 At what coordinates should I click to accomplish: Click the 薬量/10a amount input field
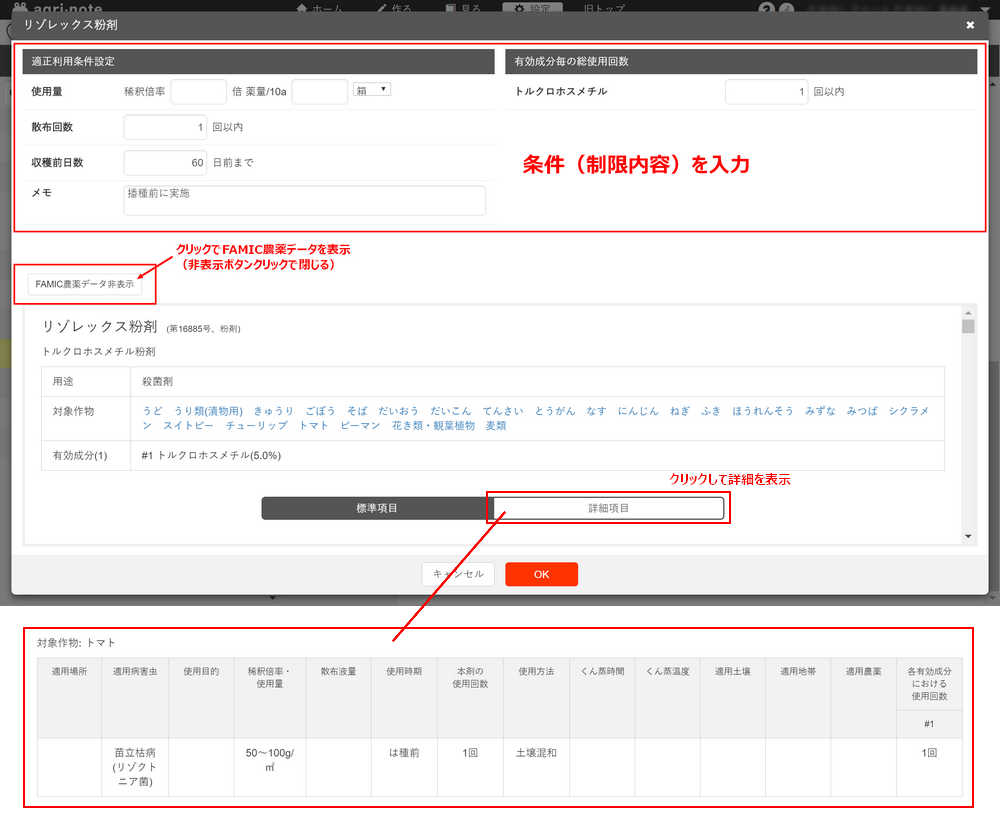pyautogui.click(x=320, y=92)
